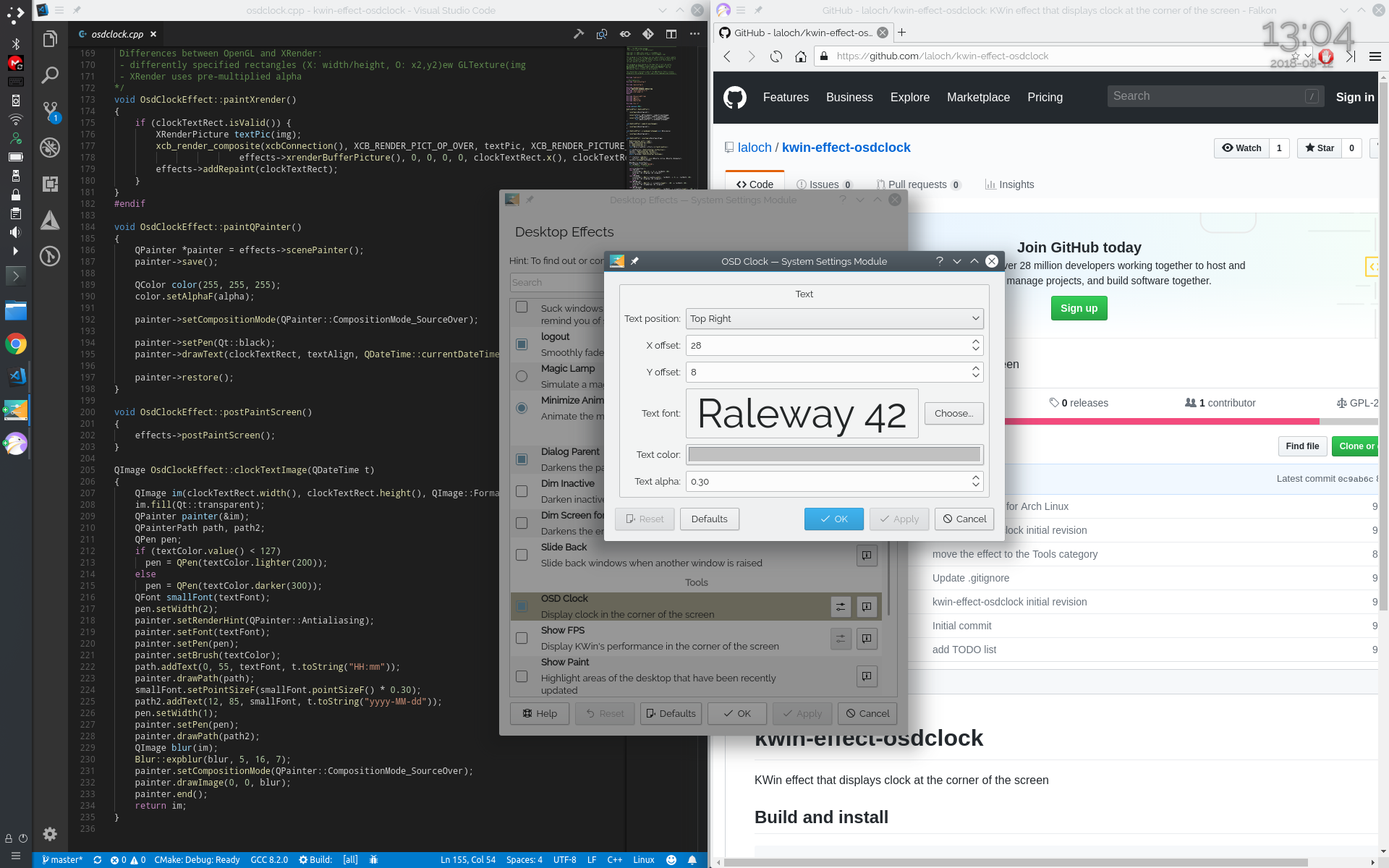Open a new tab in Falkon
The width and height of the screenshot is (1389, 868).
(901, 33)
